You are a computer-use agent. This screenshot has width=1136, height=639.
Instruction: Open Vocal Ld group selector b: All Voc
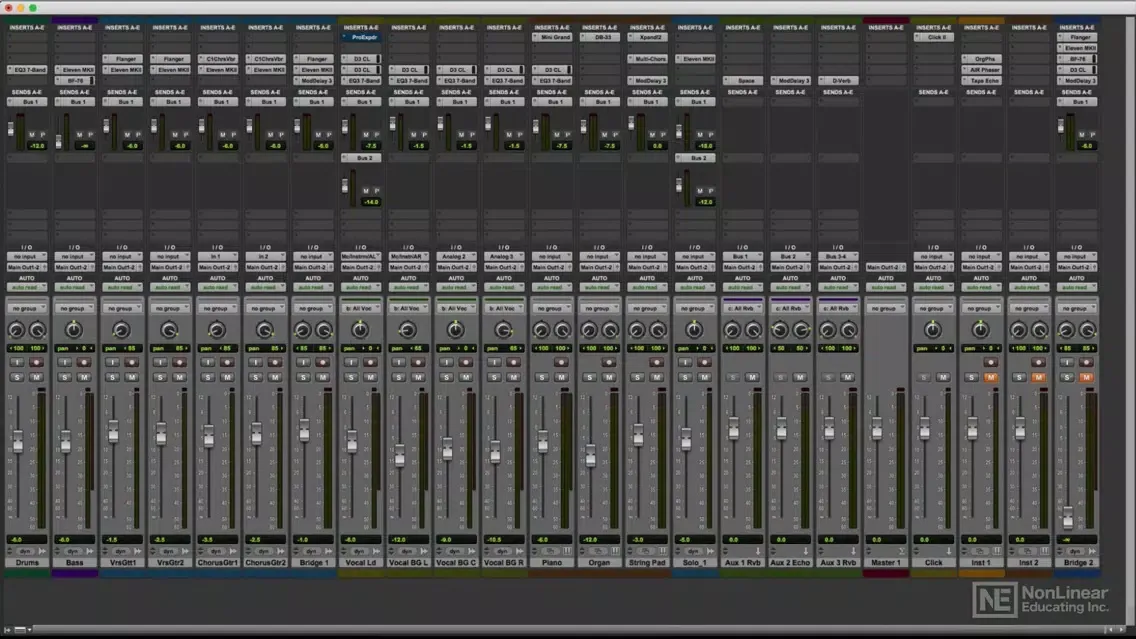[360, 309]
